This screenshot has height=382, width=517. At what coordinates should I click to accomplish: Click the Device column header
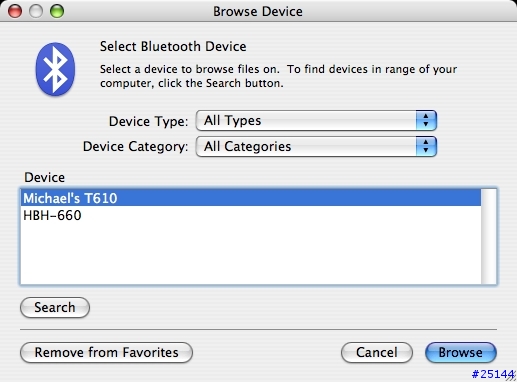coord(45,177)
